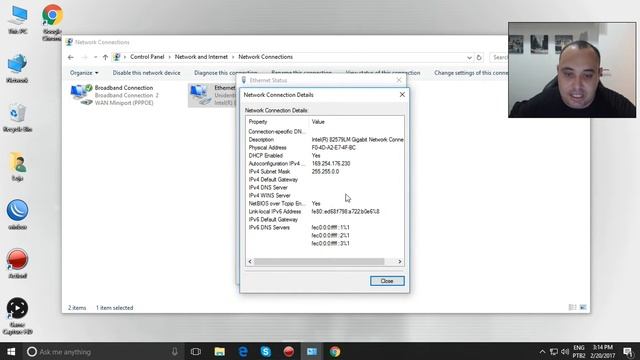Viewport: 640px width, 360px height.
Task: Close the Ethernet Status window behind
Action: point(399,80)
